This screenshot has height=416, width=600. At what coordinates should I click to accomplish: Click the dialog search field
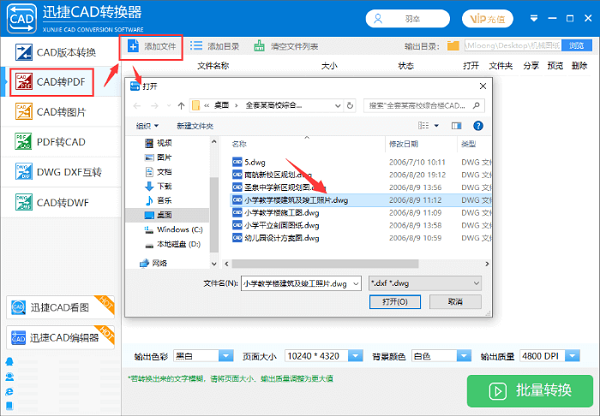point(424,106)
